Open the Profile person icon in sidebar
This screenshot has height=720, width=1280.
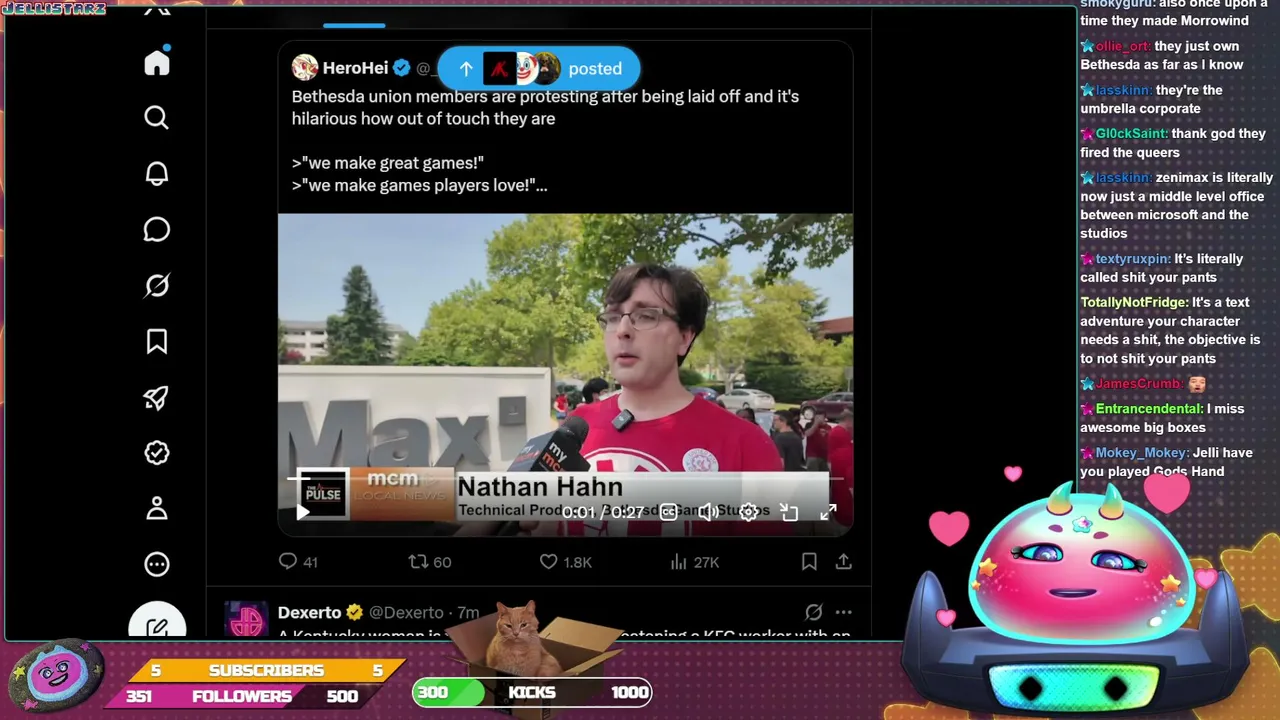coord(157,509)
